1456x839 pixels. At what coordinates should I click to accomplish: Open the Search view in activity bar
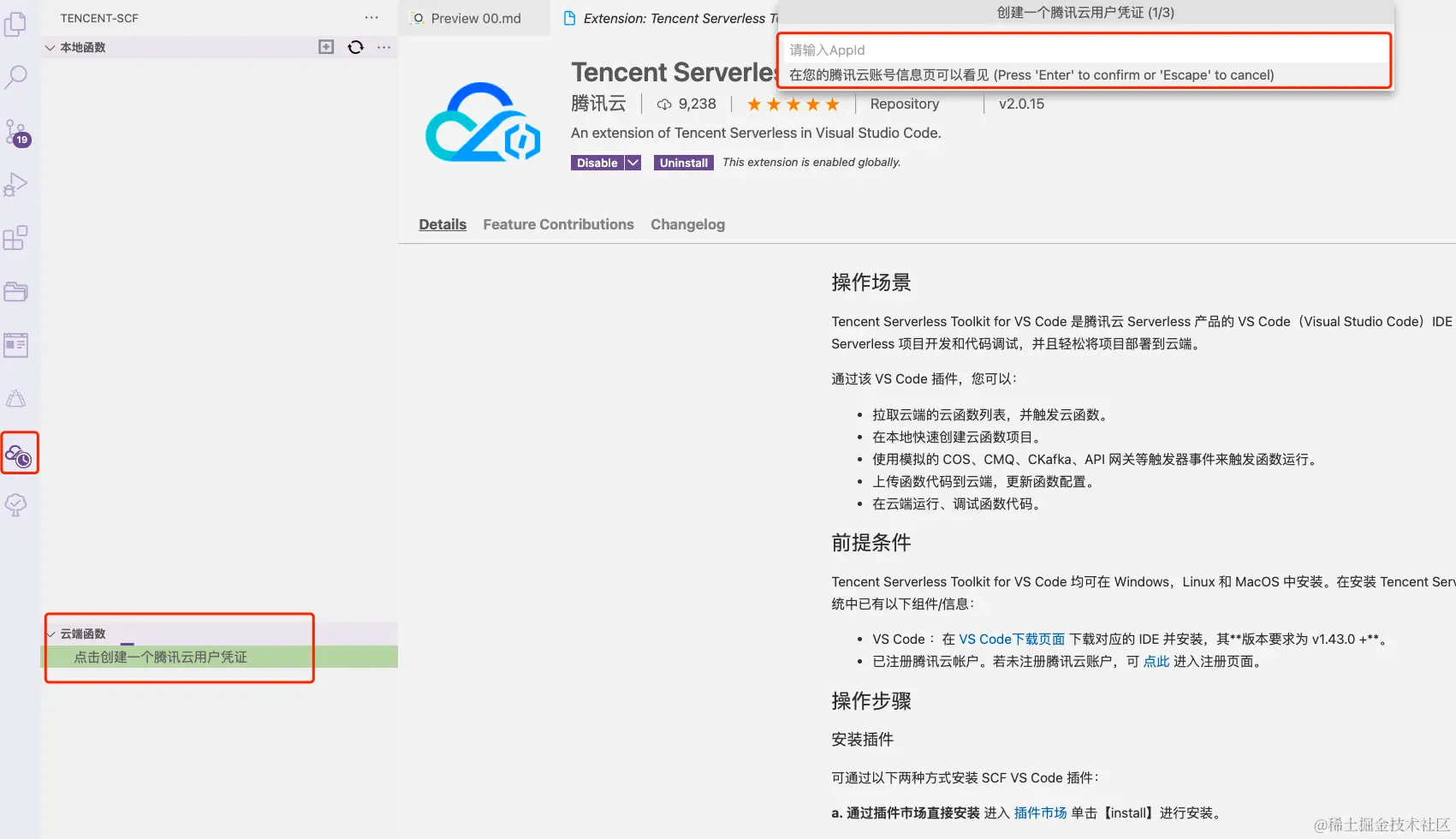pyautogui.click(x=15, y=78)
